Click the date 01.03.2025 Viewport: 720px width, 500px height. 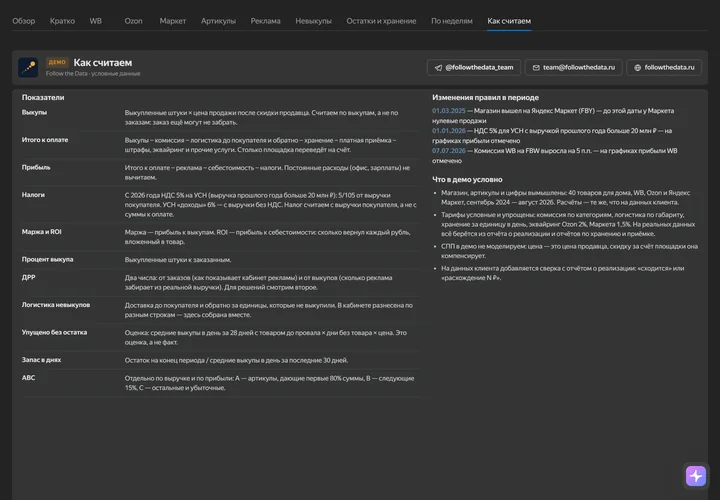tap(449, 111)
